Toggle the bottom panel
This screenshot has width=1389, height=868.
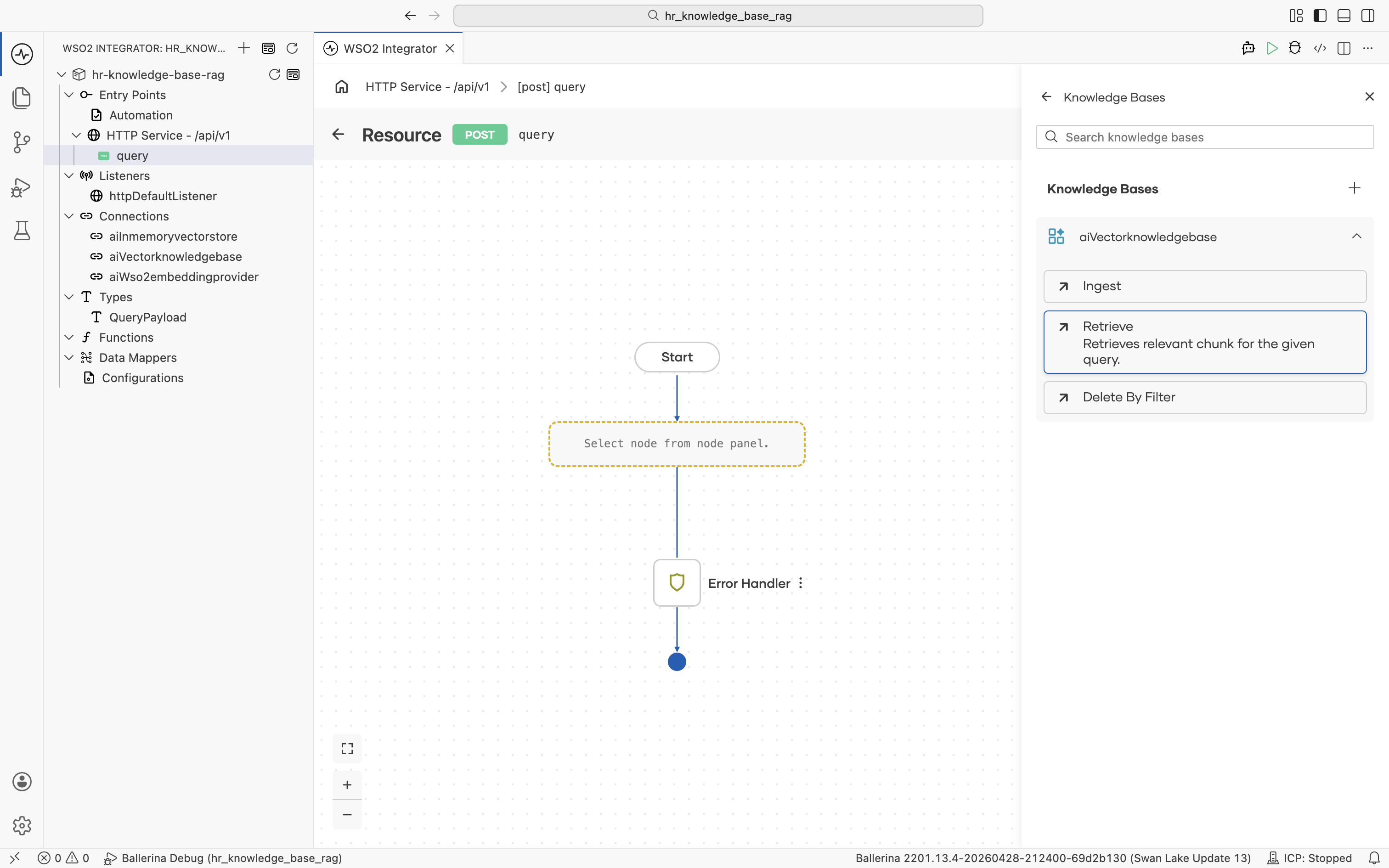(x=1344, y=16)
